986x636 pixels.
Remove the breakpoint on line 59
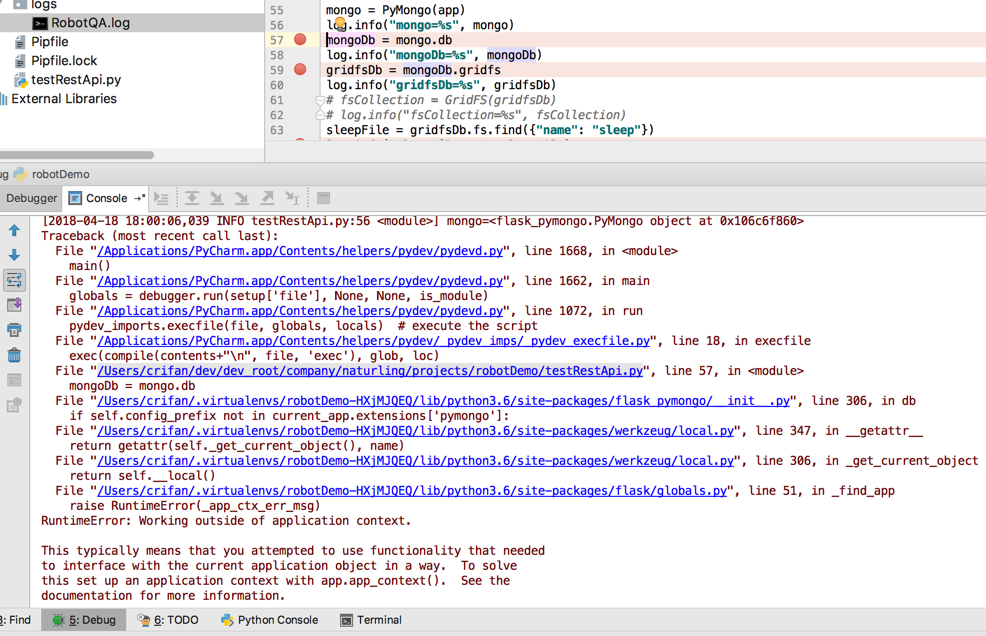tap(301, 69)
